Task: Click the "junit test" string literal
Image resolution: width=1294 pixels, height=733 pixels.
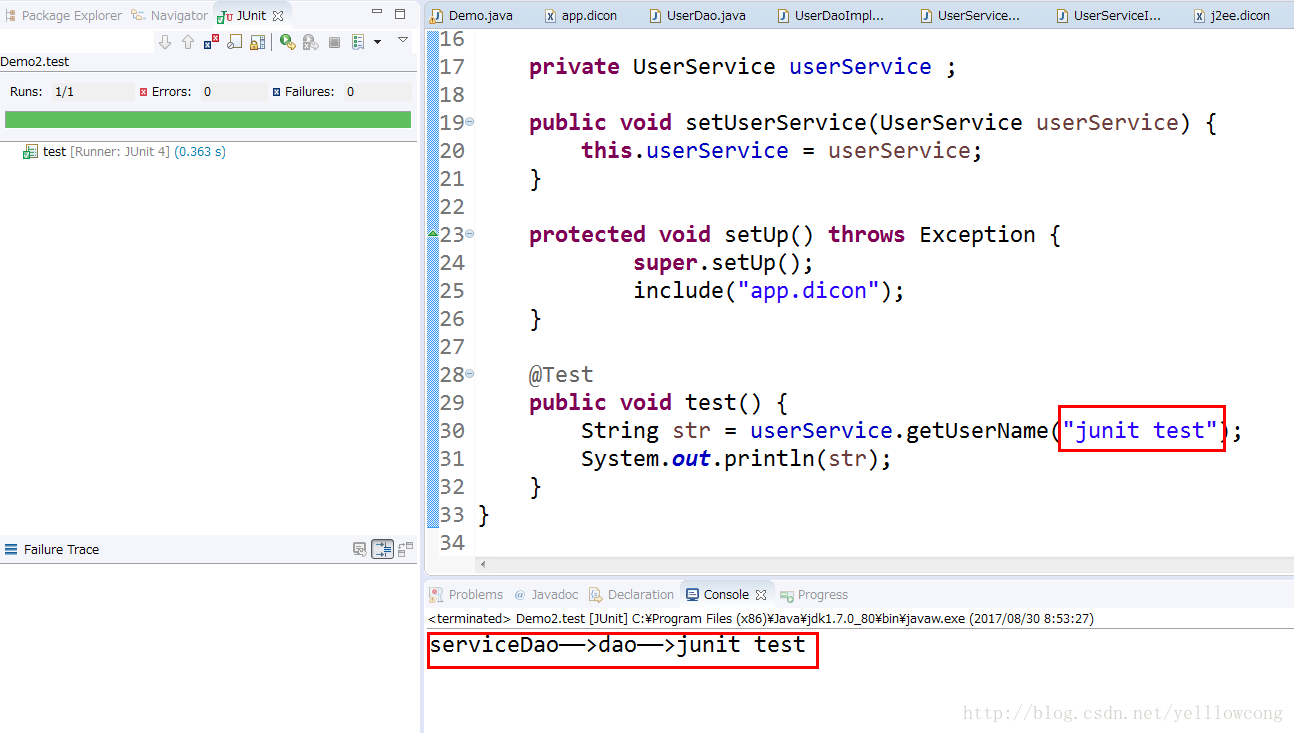Action: [1141, 430]
